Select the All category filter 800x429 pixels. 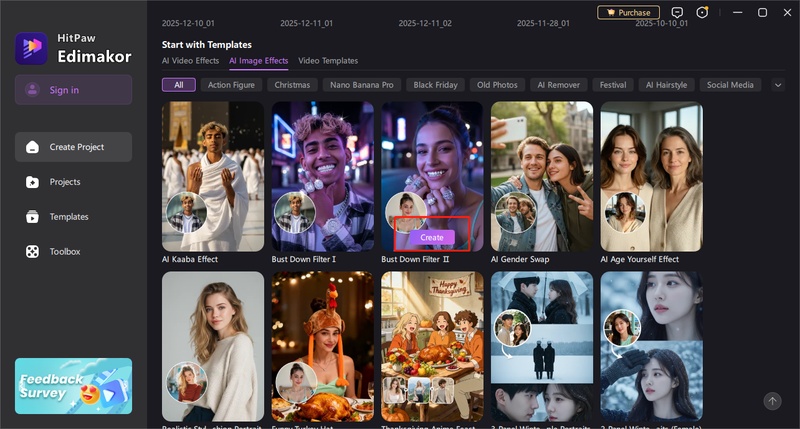(x=178, y=85)
